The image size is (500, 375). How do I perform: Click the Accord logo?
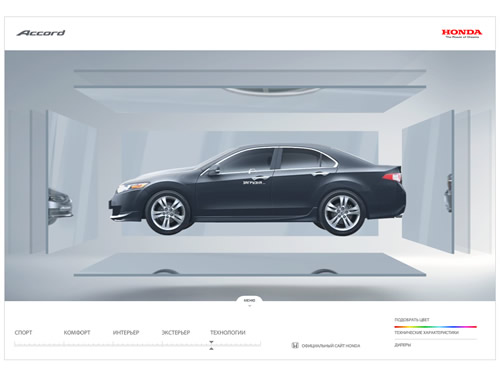tap(41, 33)
